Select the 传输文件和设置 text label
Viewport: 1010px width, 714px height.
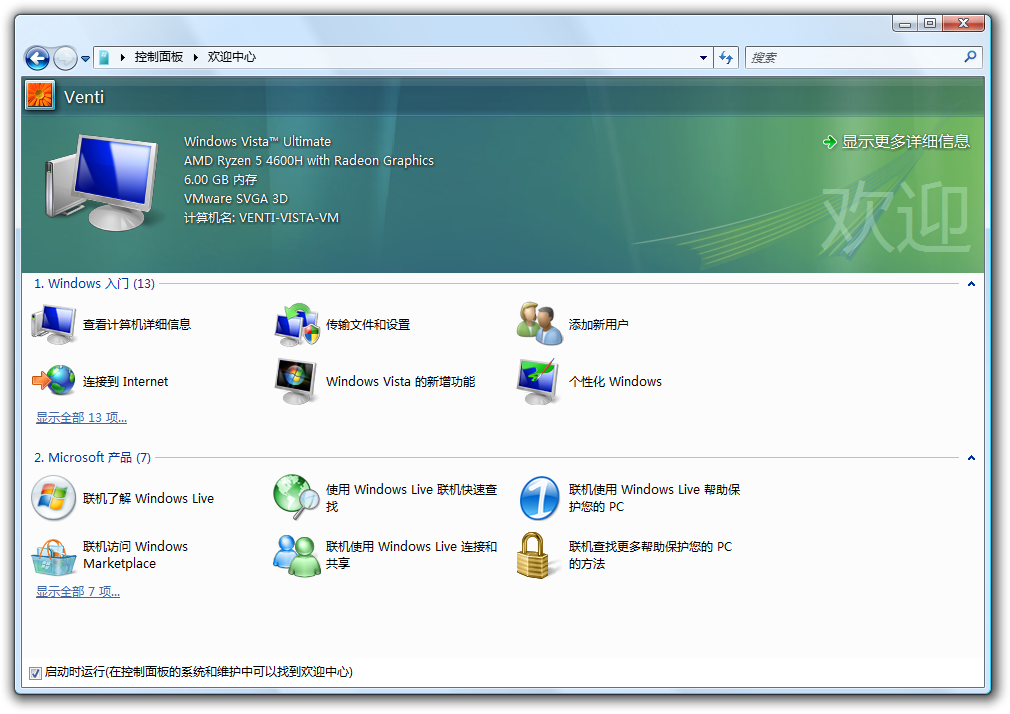[x=368, y=325]
